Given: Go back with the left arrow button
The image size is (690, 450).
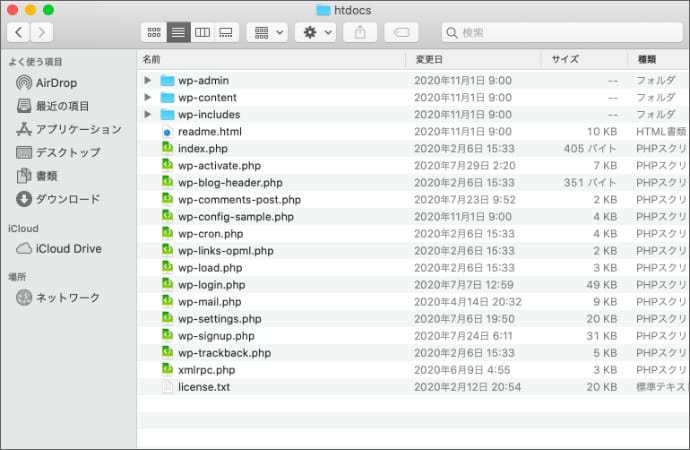Looking at the screenshot, I should point(18,33).
